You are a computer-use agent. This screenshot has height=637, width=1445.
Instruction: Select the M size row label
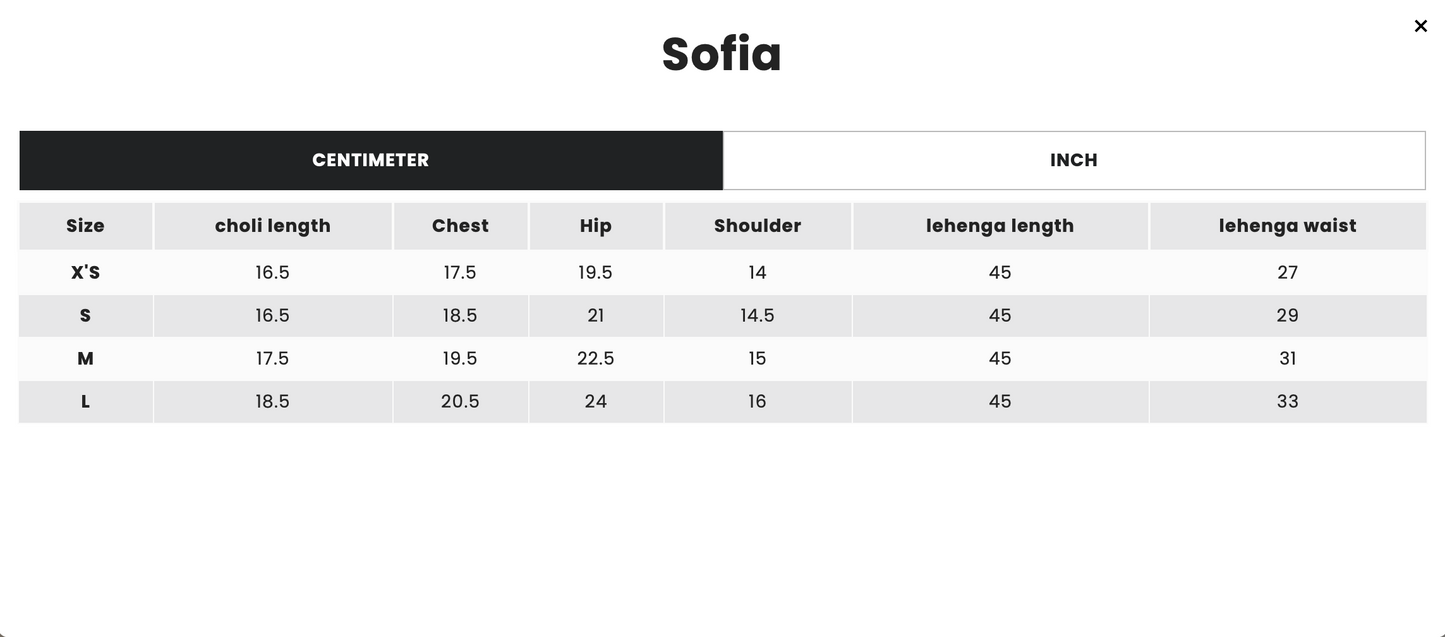point(85,358)
